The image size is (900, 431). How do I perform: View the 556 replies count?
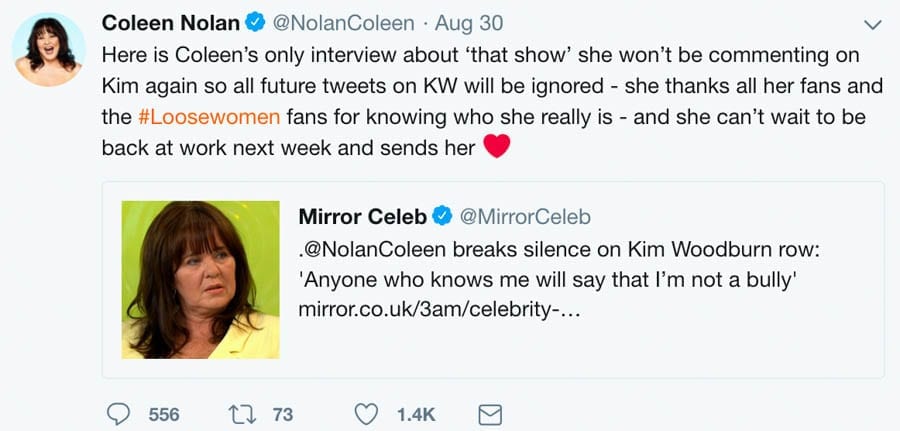163,414
